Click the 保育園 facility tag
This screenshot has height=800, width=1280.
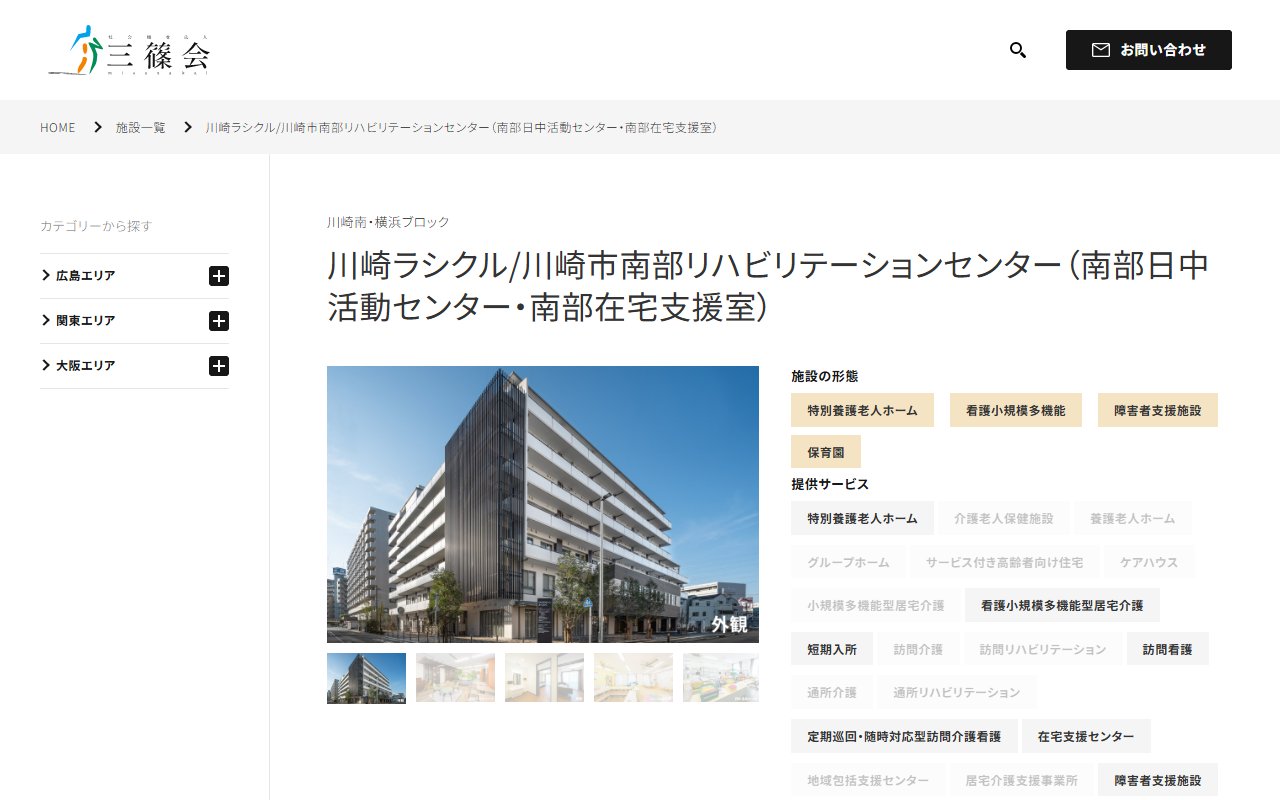click(826, 452)
